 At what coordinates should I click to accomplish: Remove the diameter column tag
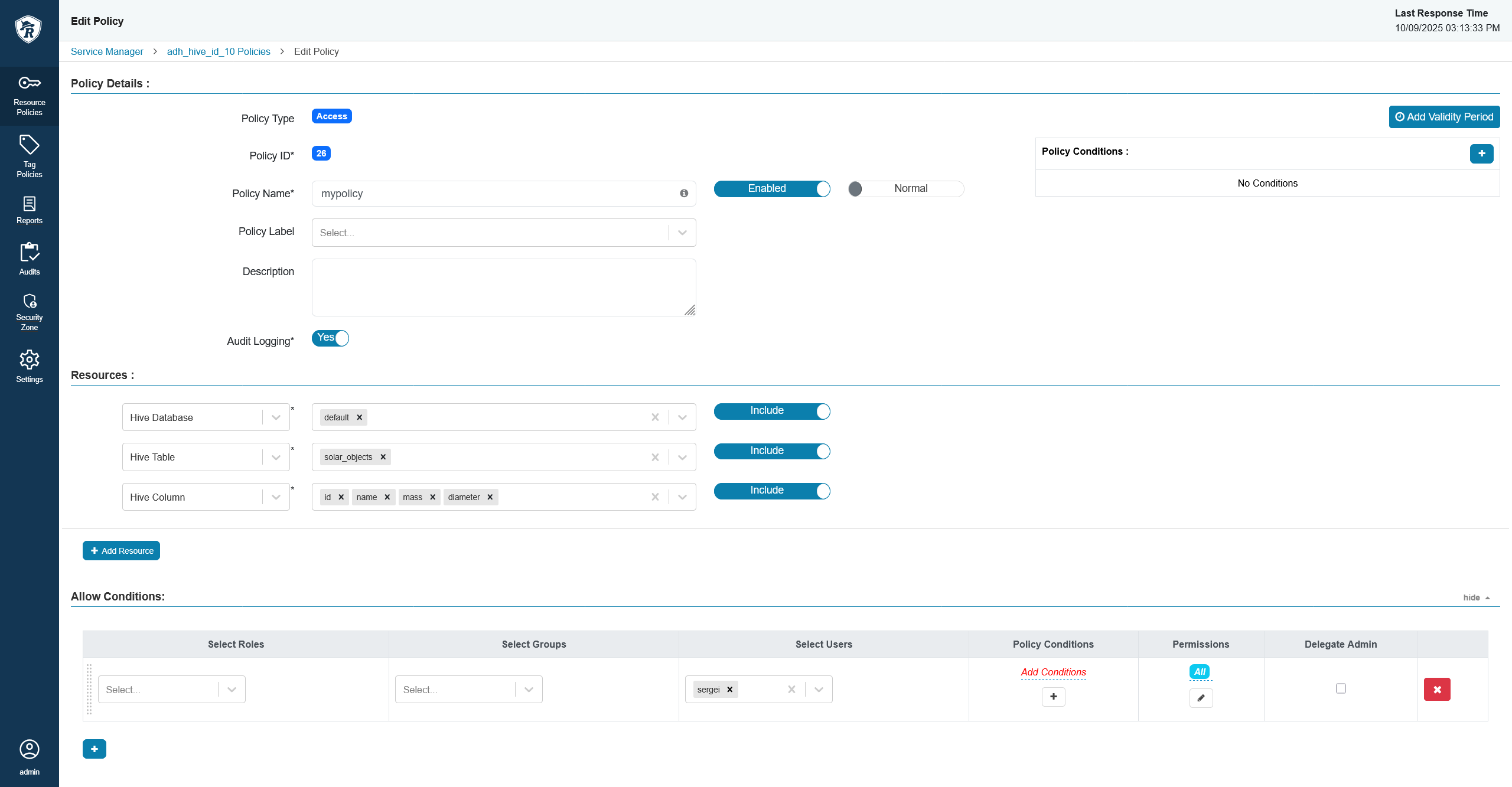click(x=490, y=497)
